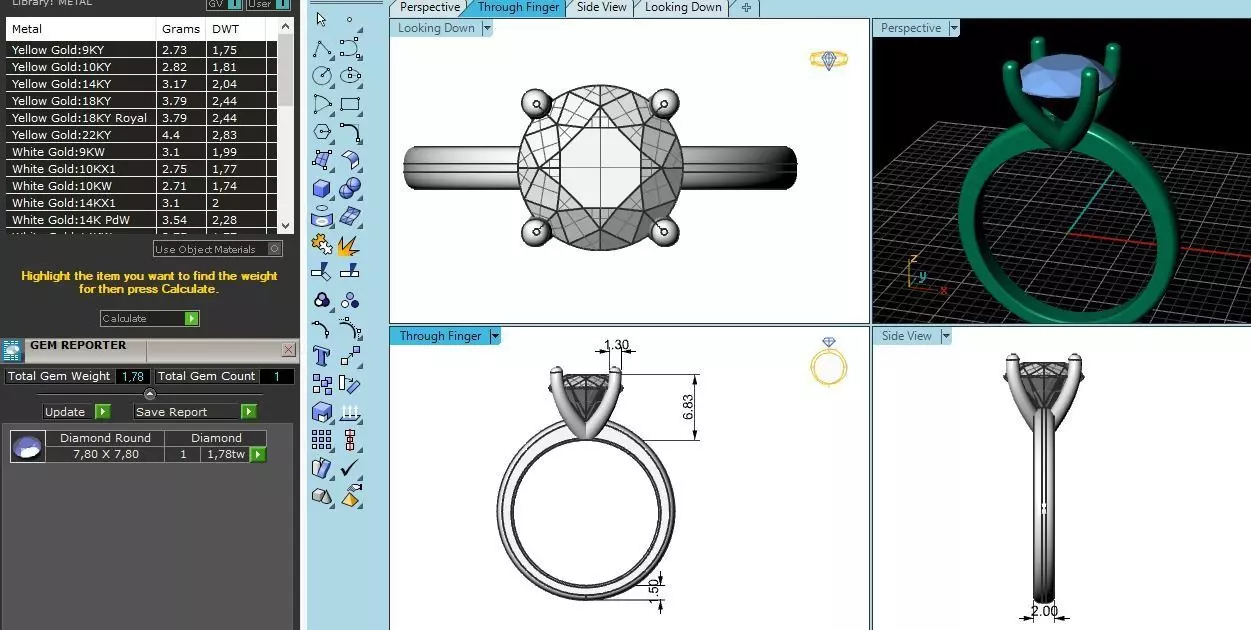The image size is (1251, 630).
Task: Click the Group objects icon
Action: pyautogui.click(x=322, y=300)
